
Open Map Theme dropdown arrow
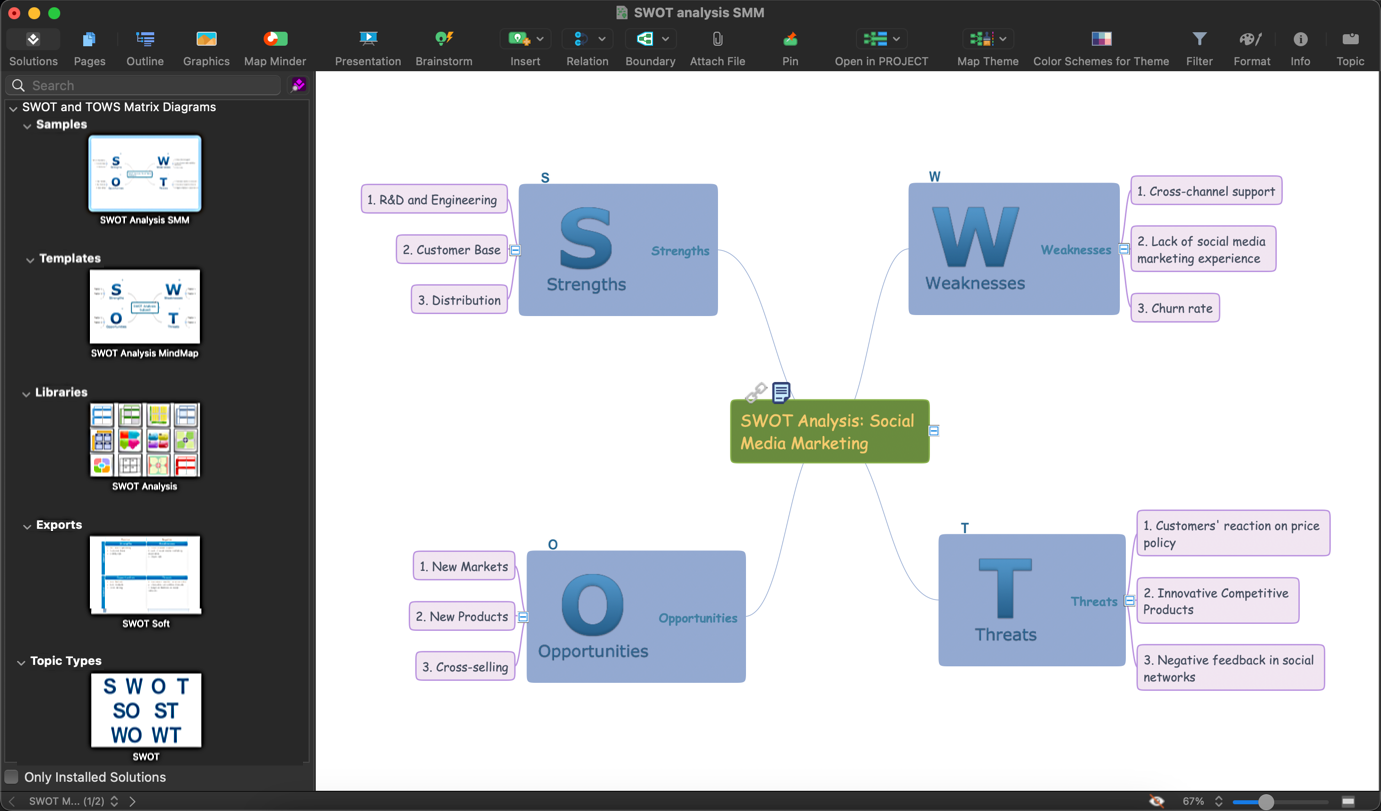[1002, 39]
